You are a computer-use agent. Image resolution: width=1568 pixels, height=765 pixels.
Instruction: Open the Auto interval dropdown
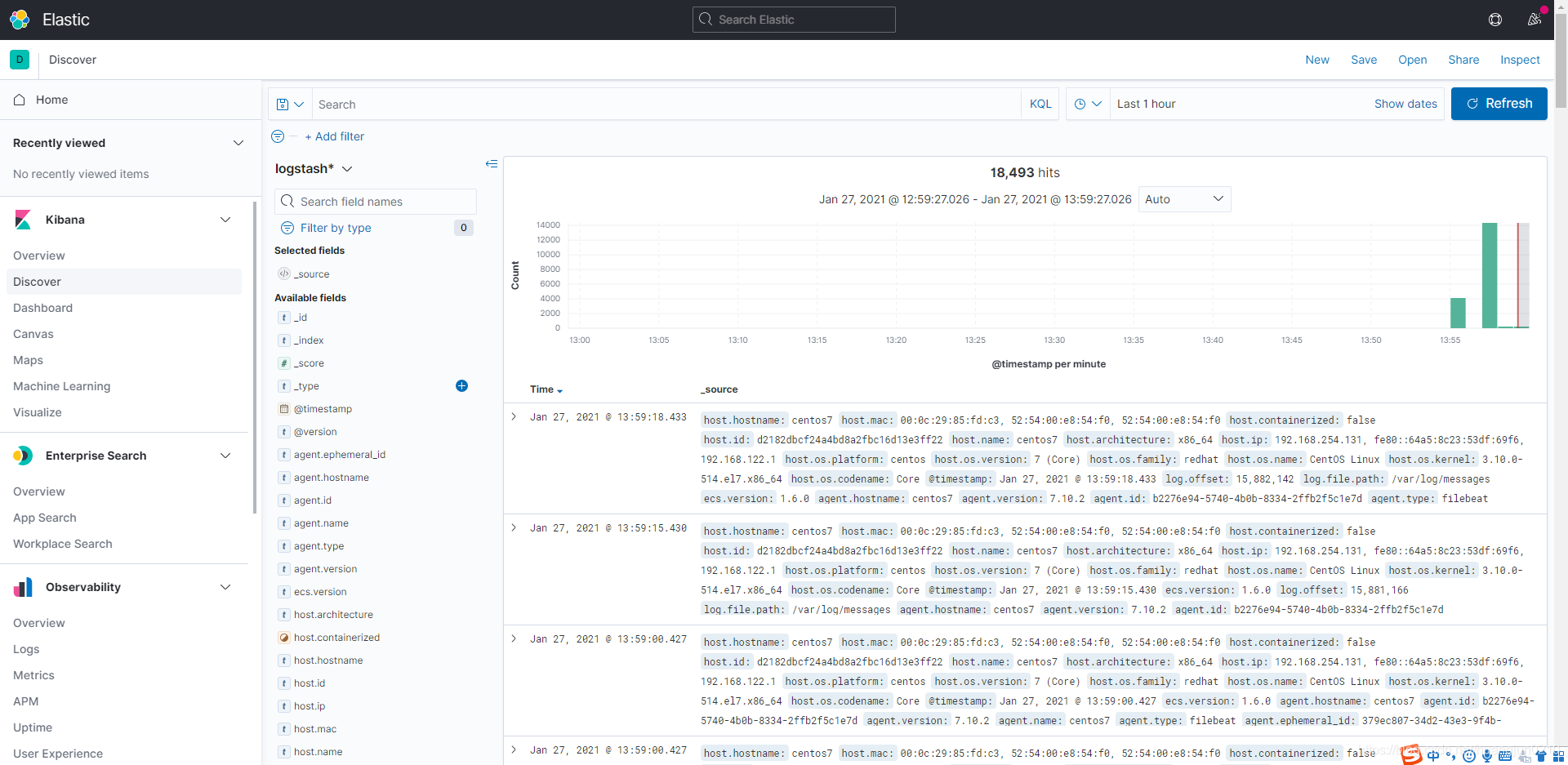click(x=1184, y=199)
